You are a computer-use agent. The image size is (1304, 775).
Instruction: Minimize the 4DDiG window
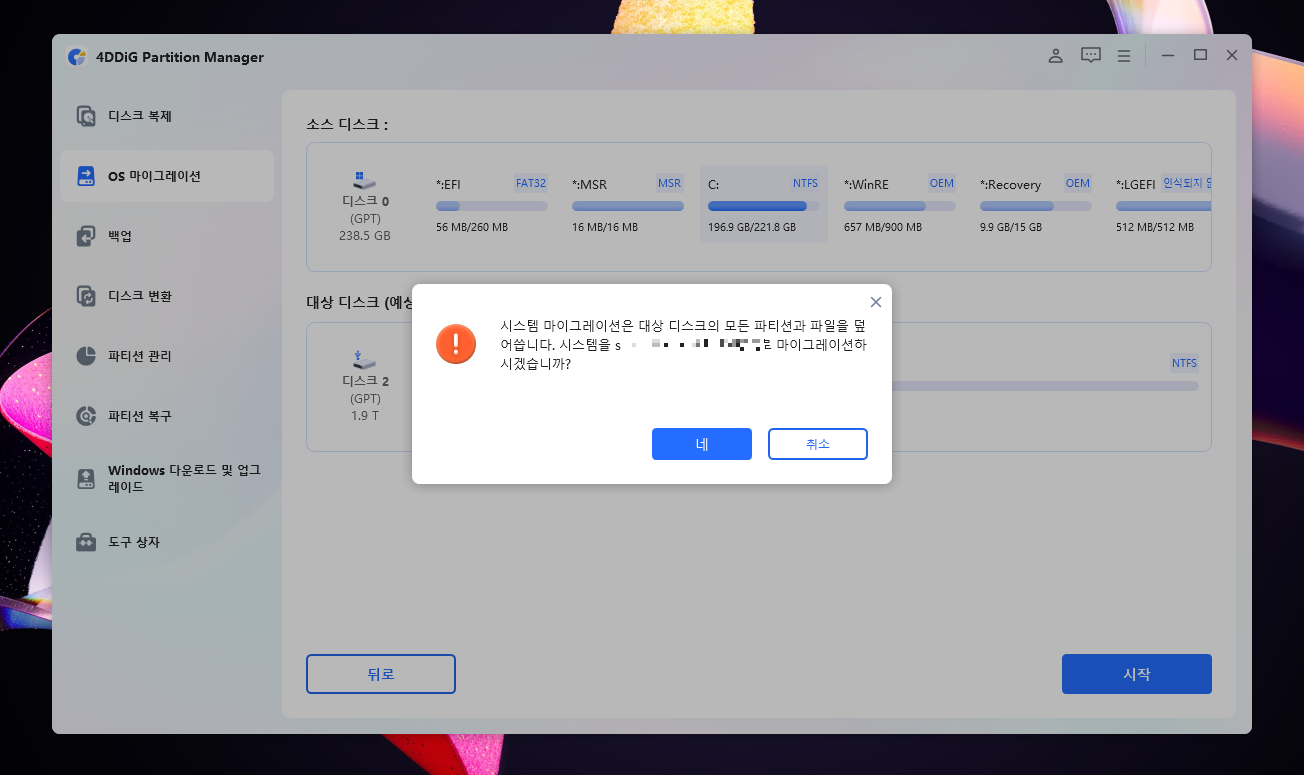[x=1168, y=56]
